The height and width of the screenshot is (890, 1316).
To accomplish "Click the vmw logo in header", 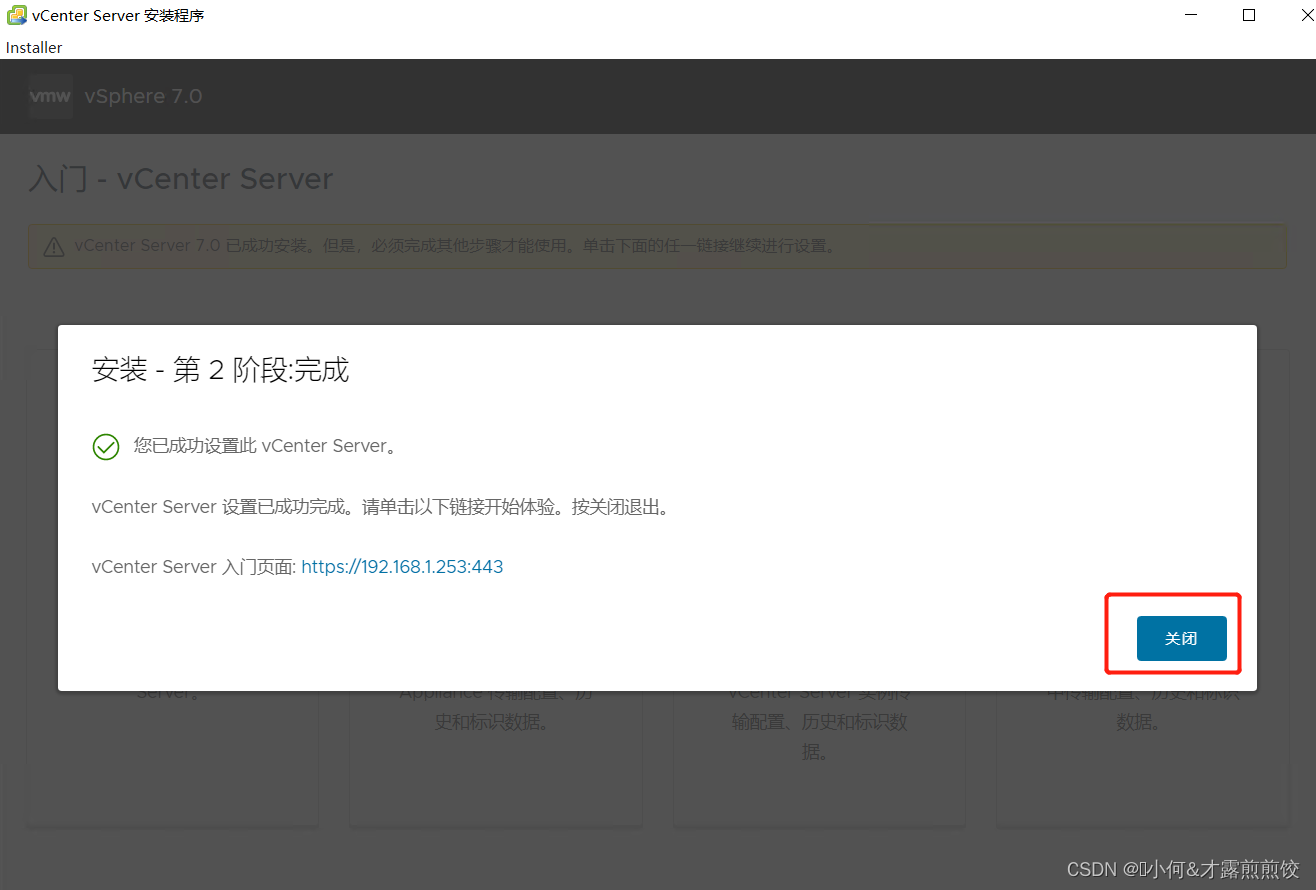I will pyautogui.click(x=50, y=96).
